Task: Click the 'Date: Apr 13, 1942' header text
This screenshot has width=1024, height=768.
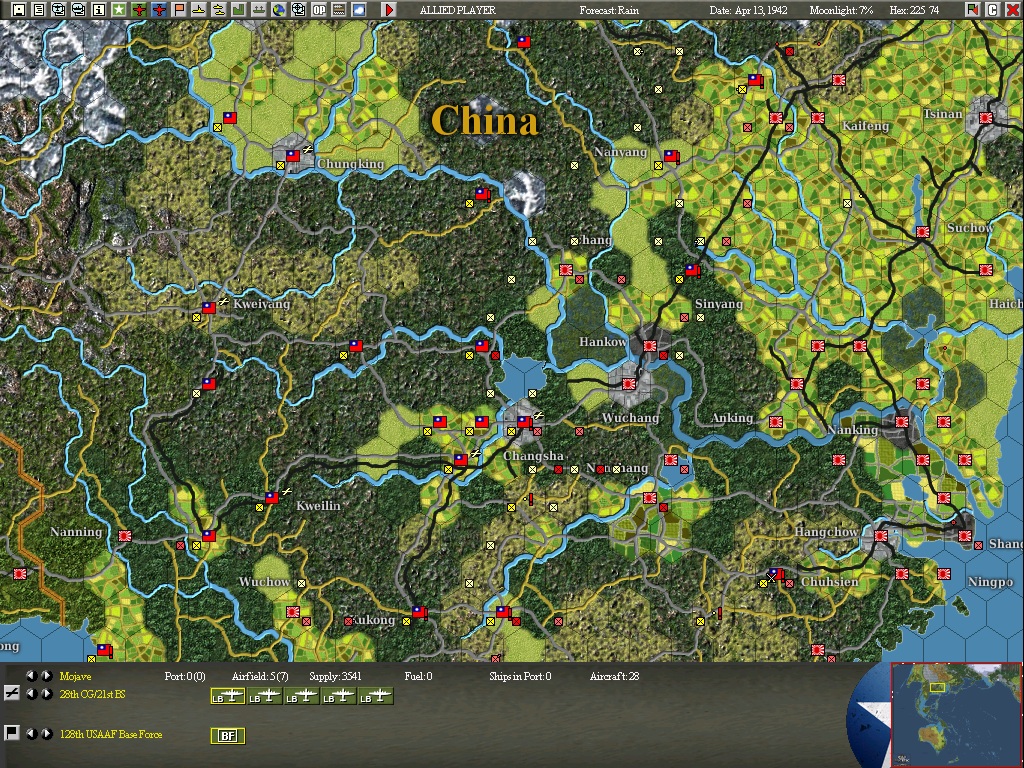Action: point(748,10)
